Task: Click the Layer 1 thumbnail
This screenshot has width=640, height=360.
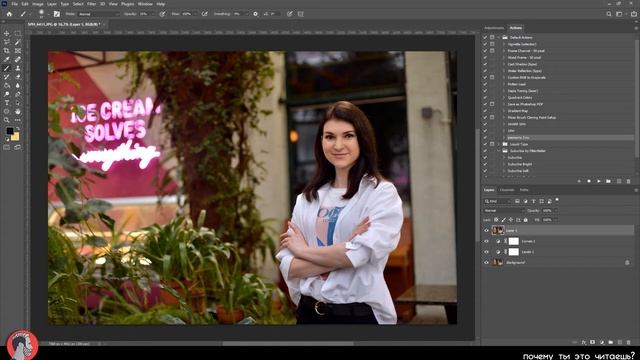Action: 498,231
